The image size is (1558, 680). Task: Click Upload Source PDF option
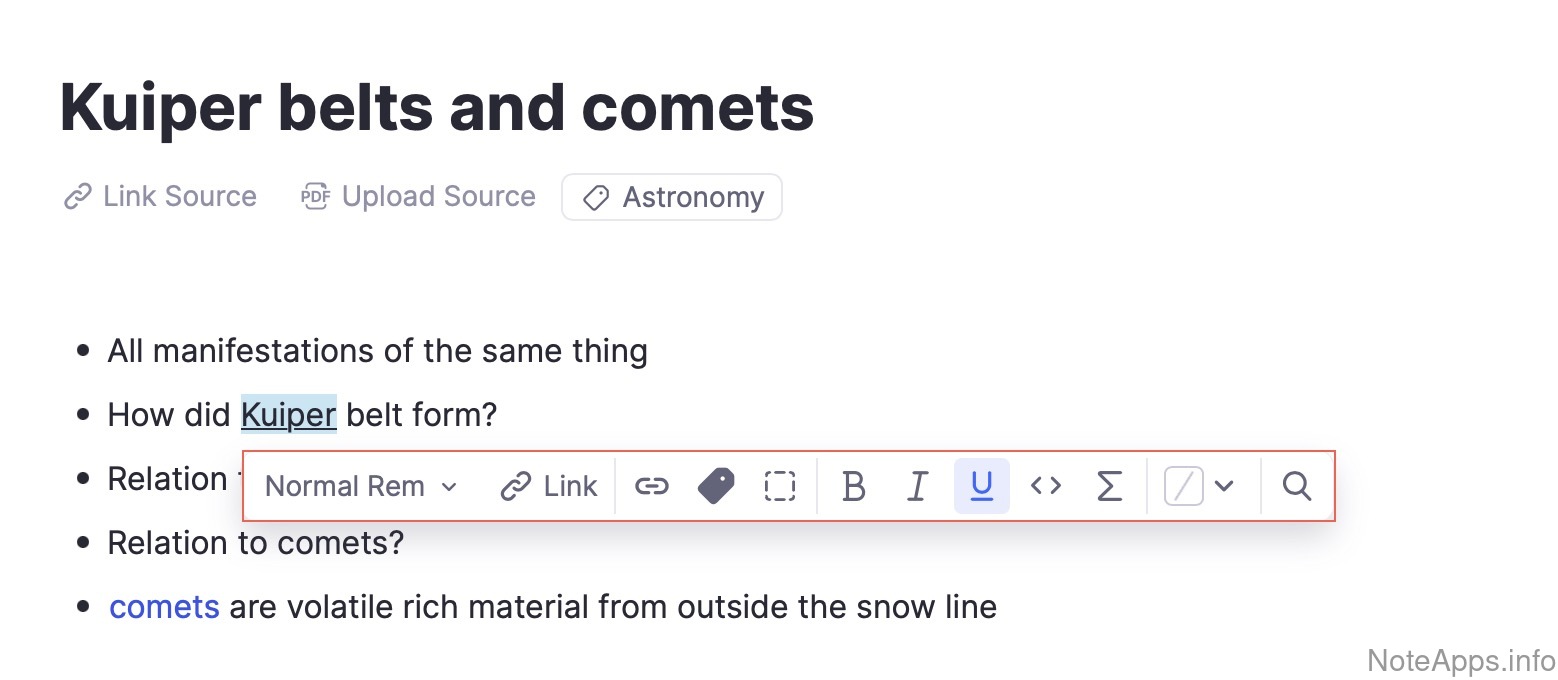[419, 196]
